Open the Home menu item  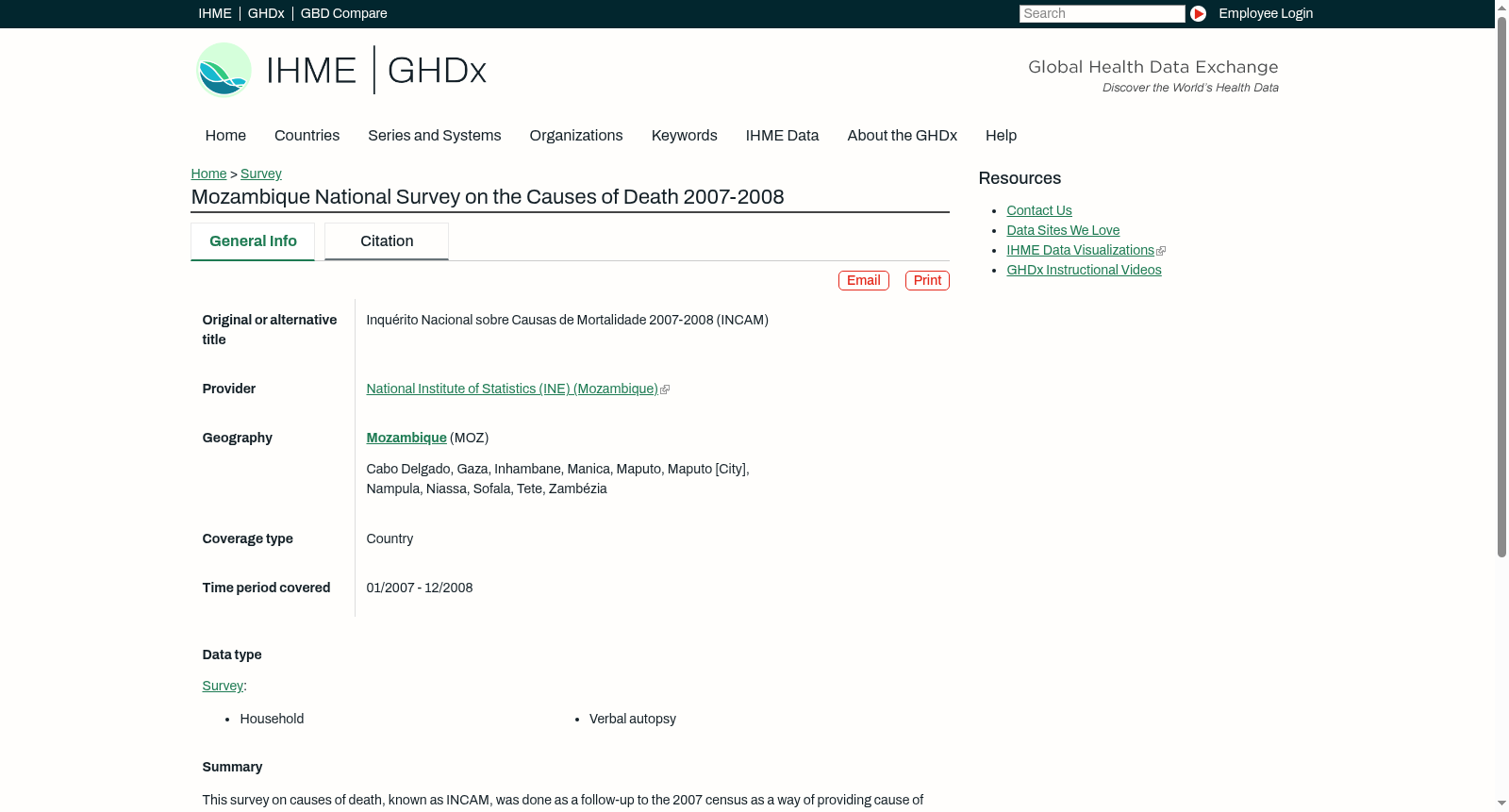225,136
